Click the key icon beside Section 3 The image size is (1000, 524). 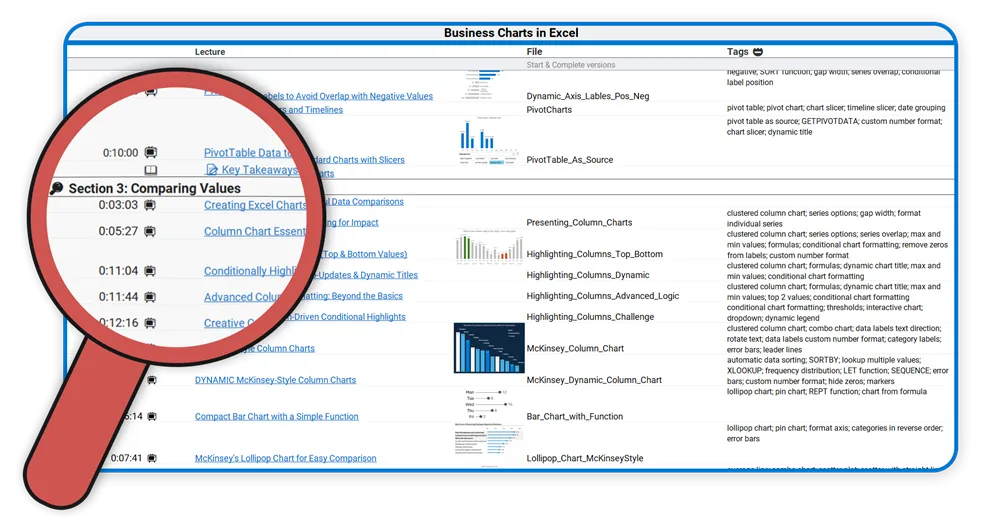57,188
